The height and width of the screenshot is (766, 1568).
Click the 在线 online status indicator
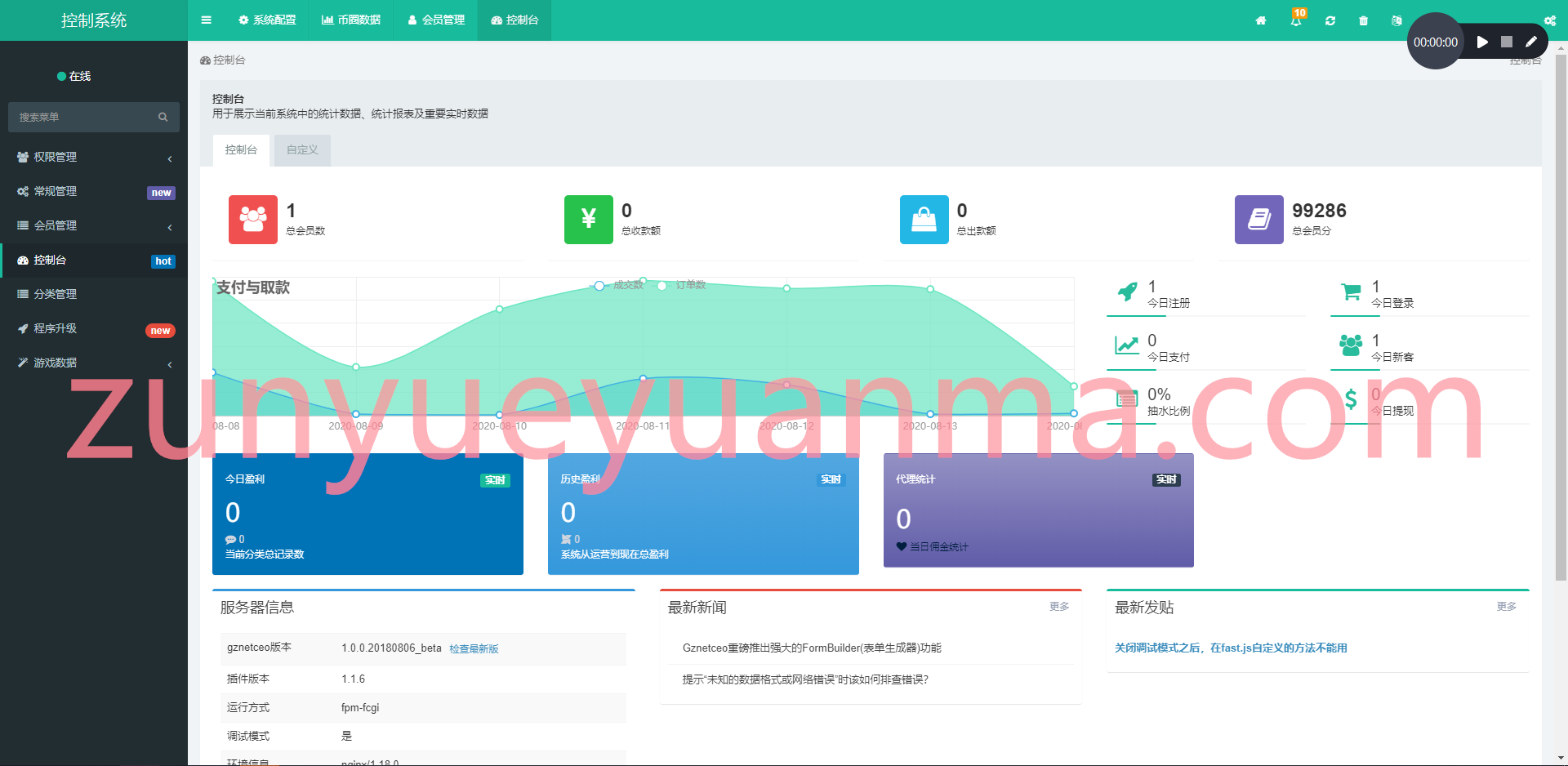pos(73,77)
